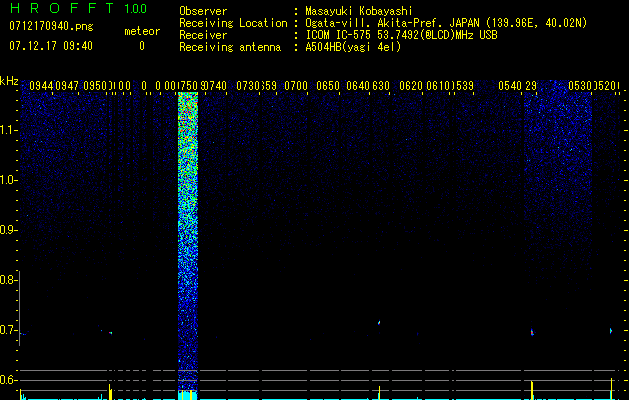The width and height of the screenshot is (629, 400).
Task: Click the Receiving Location label
Action: 233,23
